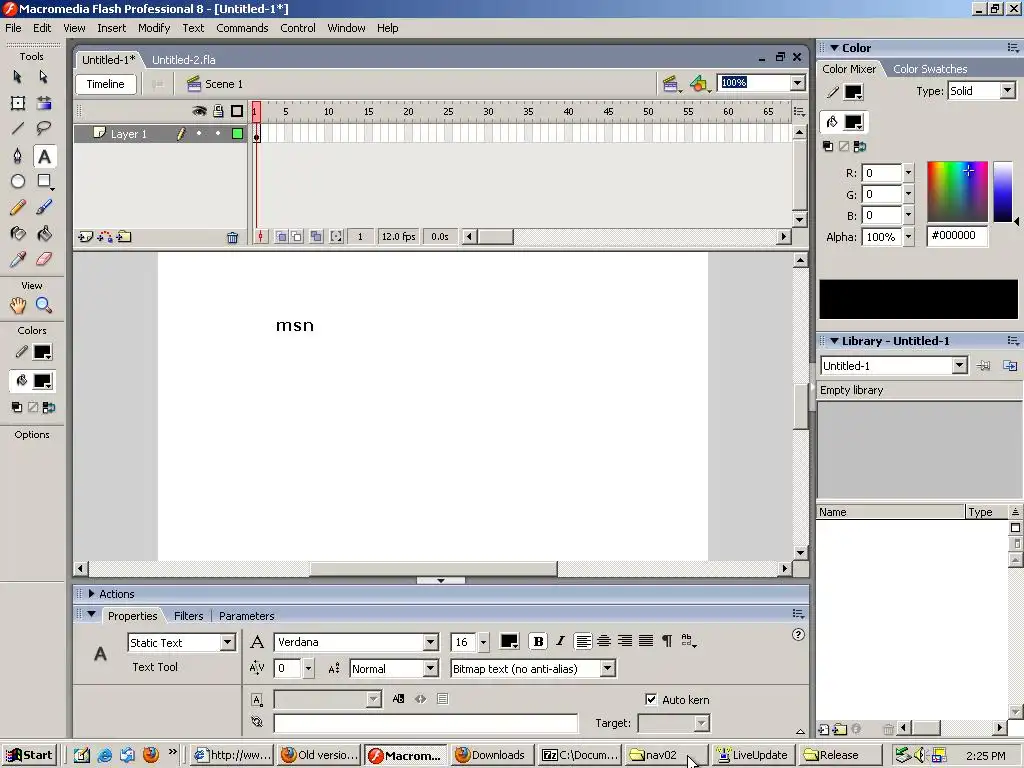The height and width of the screenshot is (768, 1024).
Task: Open the Edit Scene clapper icon
Action: 671,84
